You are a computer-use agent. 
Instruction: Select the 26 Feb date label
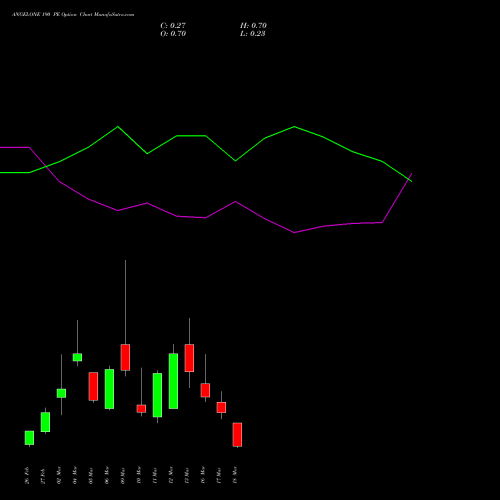click(x=27, y=475)
